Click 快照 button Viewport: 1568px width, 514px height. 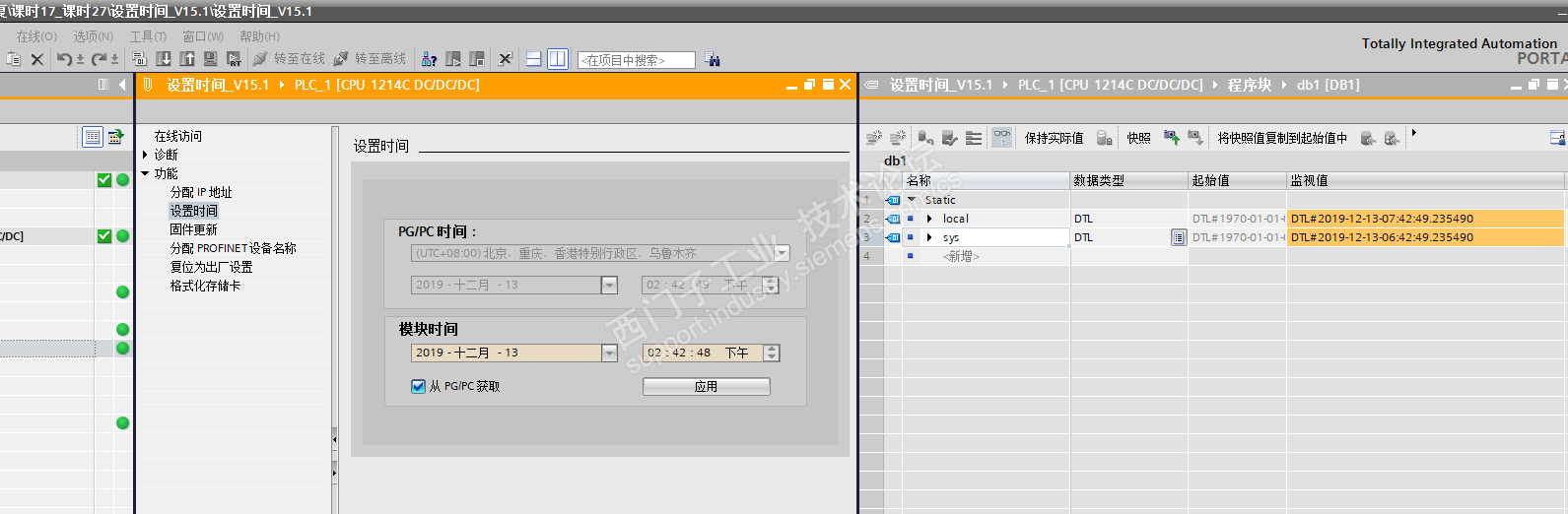[x=1138, y=138]
